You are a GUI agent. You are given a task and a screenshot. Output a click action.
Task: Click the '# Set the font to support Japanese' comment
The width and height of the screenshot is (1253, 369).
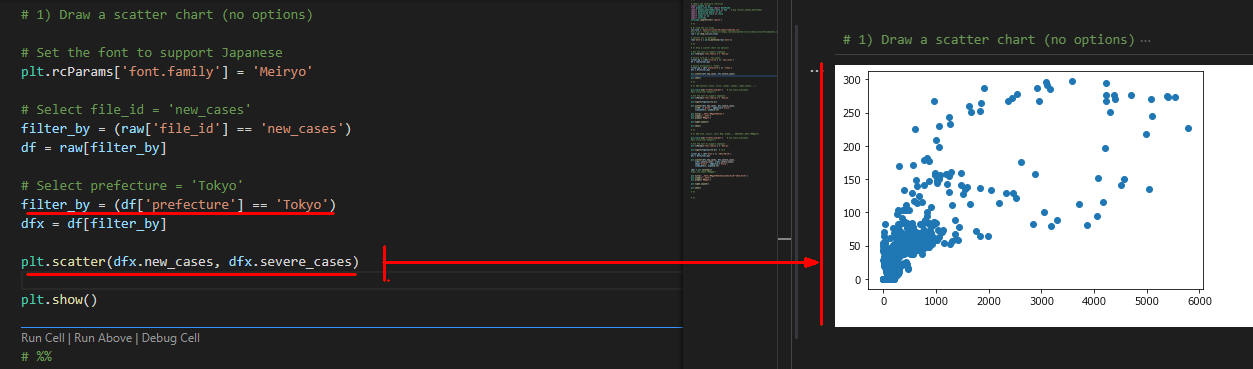tap(151, 52)
